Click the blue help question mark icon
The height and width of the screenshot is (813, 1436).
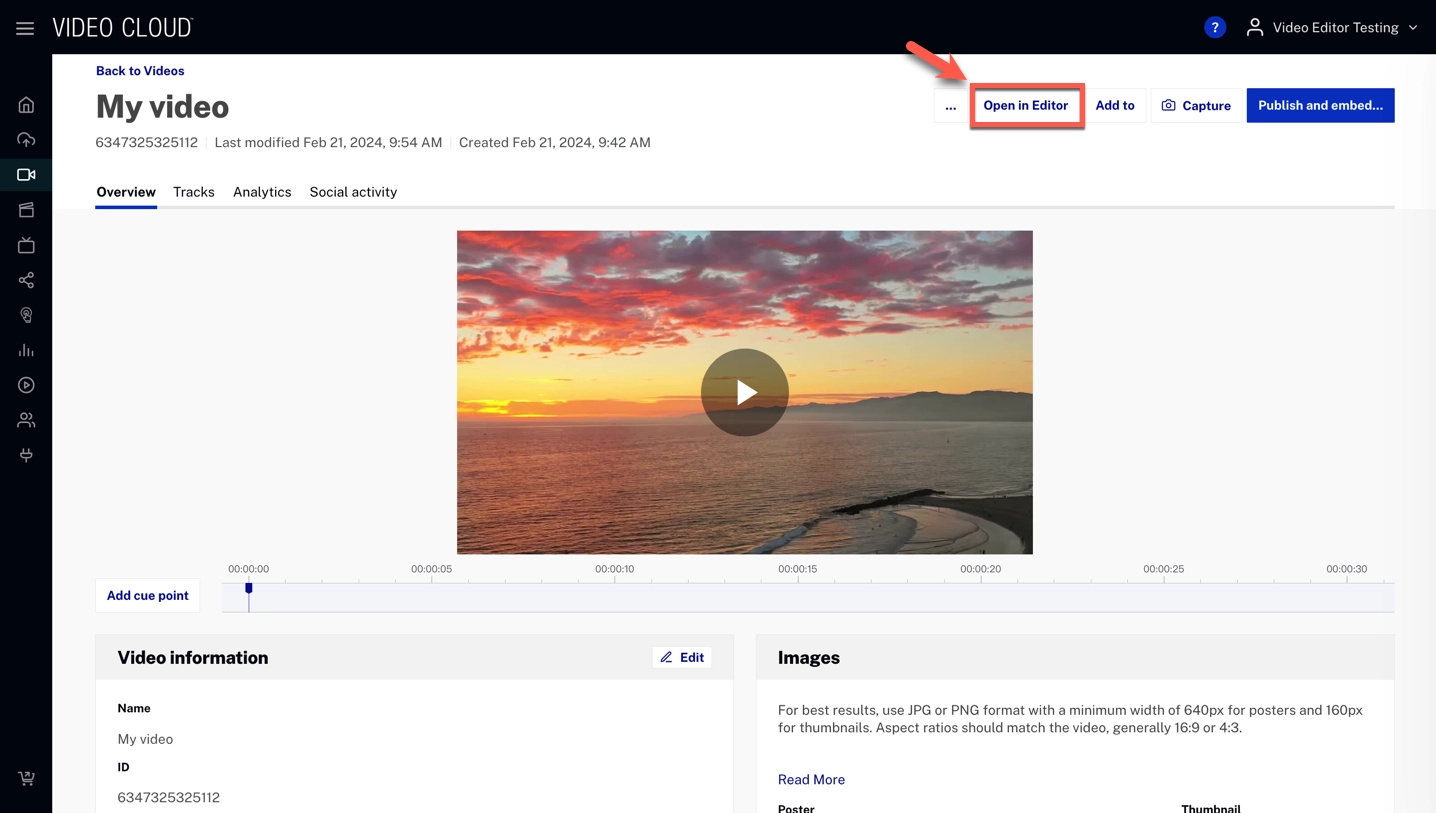pyautogui.click(x=1214, y=28)
